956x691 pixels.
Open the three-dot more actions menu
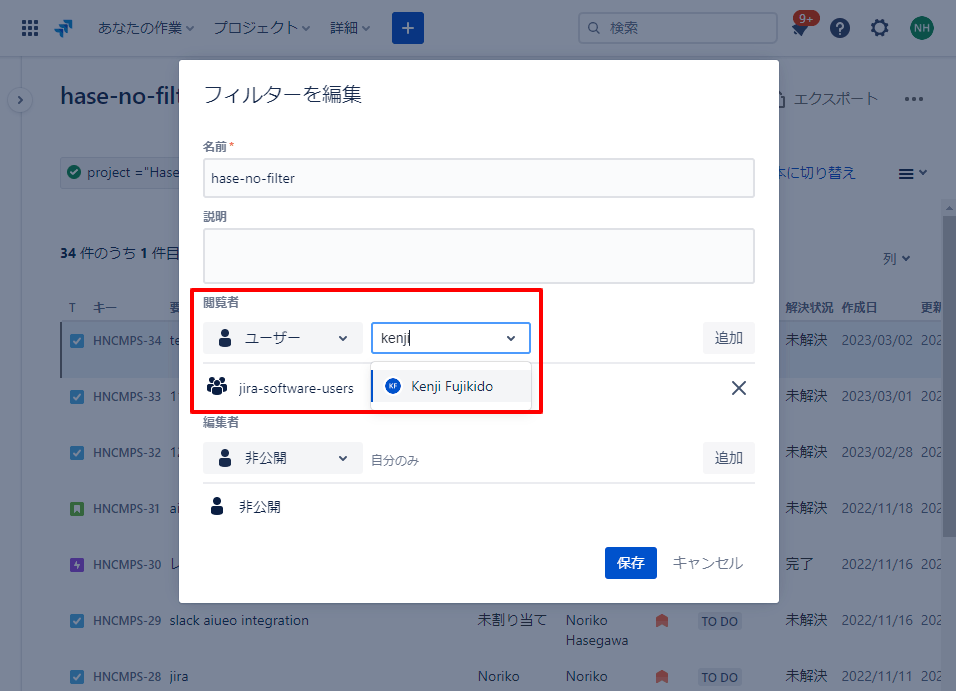(913, 99)
